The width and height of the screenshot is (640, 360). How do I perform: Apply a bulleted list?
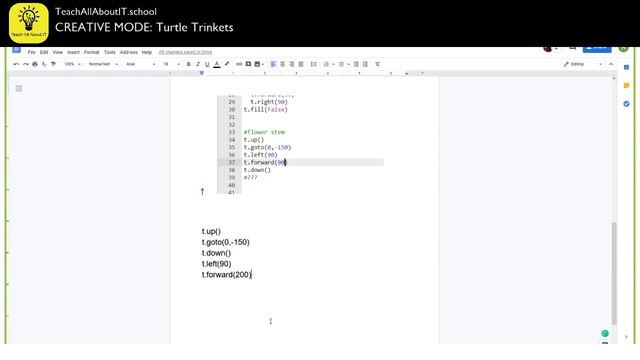(x=341, y=64)
